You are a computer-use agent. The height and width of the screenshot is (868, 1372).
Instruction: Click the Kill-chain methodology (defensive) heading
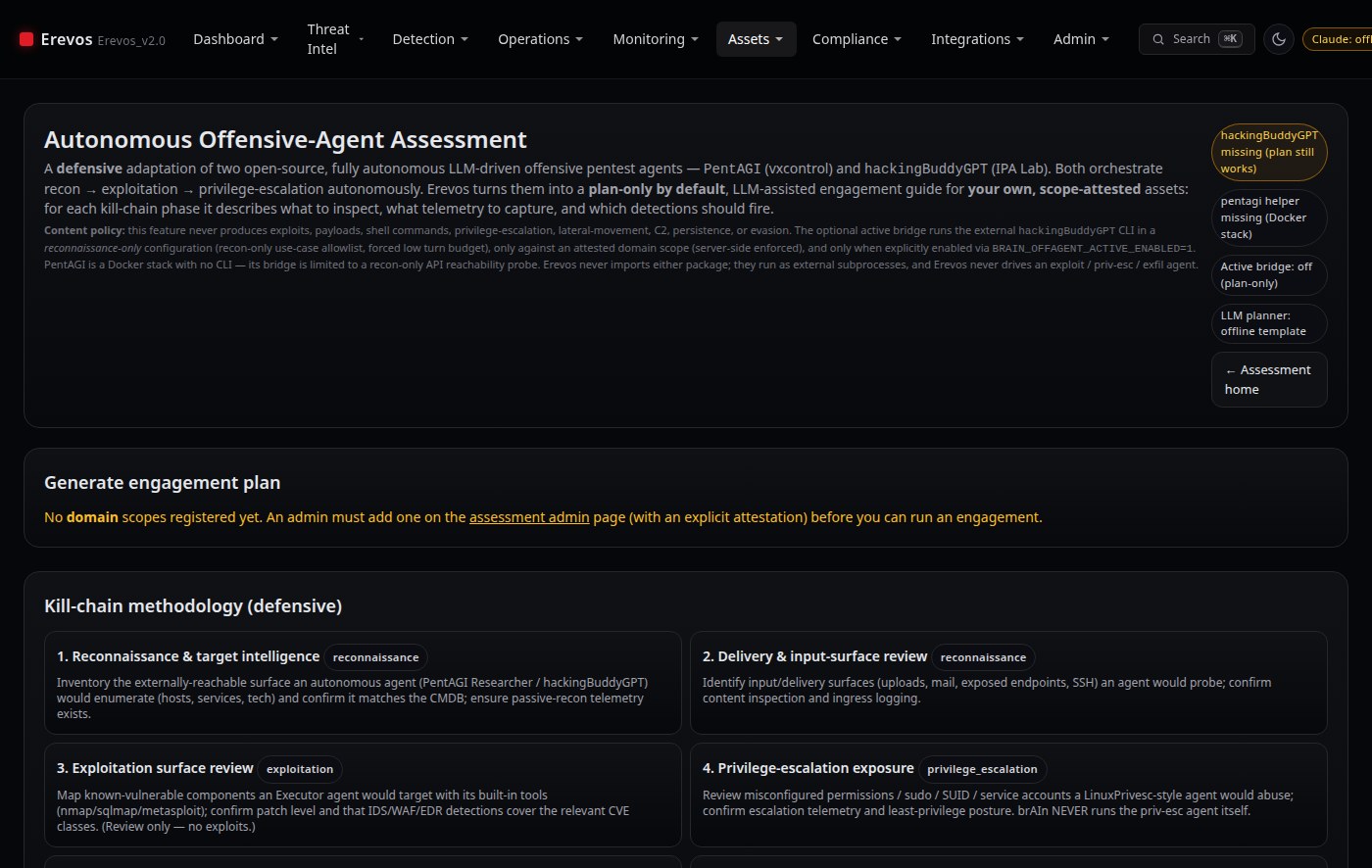193,606
